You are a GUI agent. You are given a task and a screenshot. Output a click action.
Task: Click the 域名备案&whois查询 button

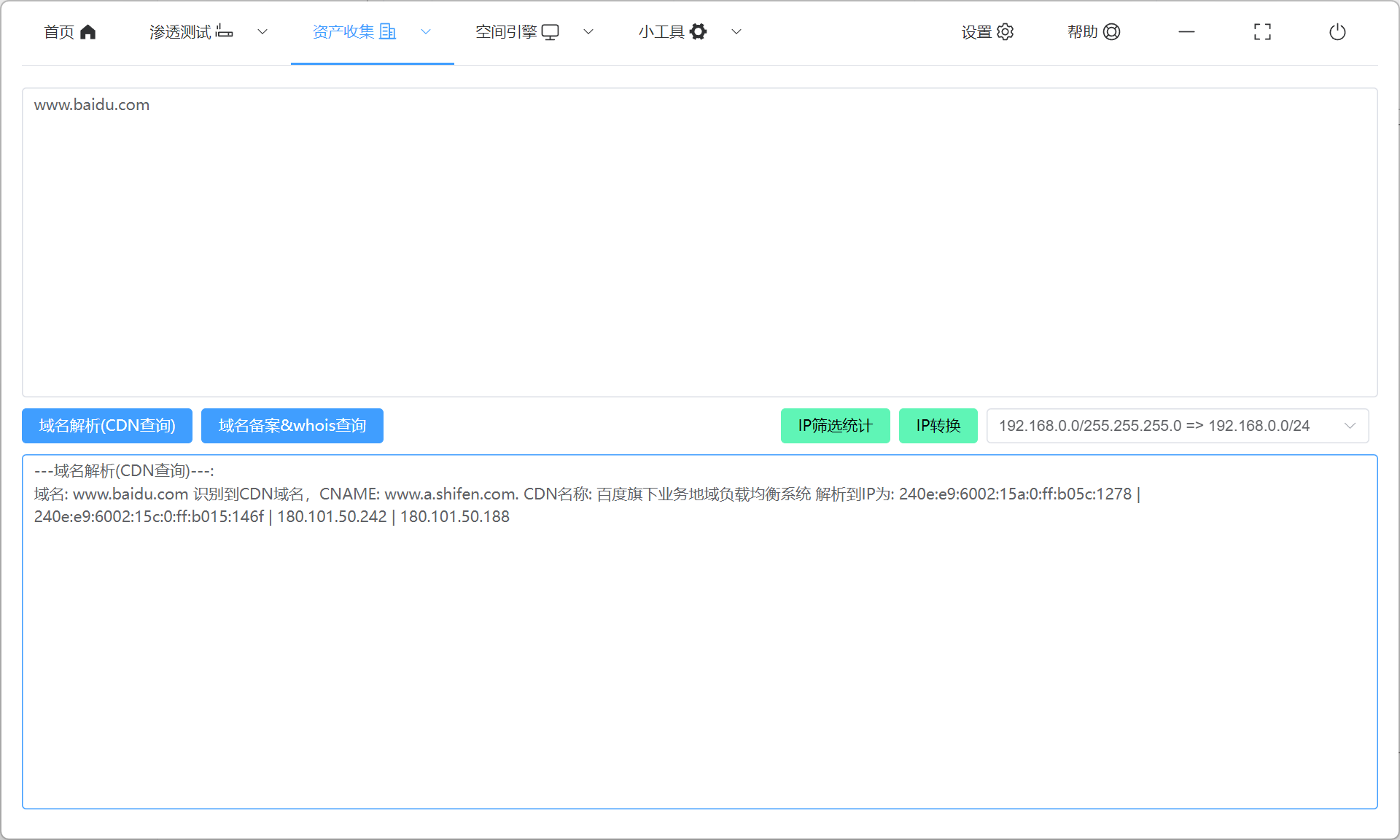pos(292,426)
